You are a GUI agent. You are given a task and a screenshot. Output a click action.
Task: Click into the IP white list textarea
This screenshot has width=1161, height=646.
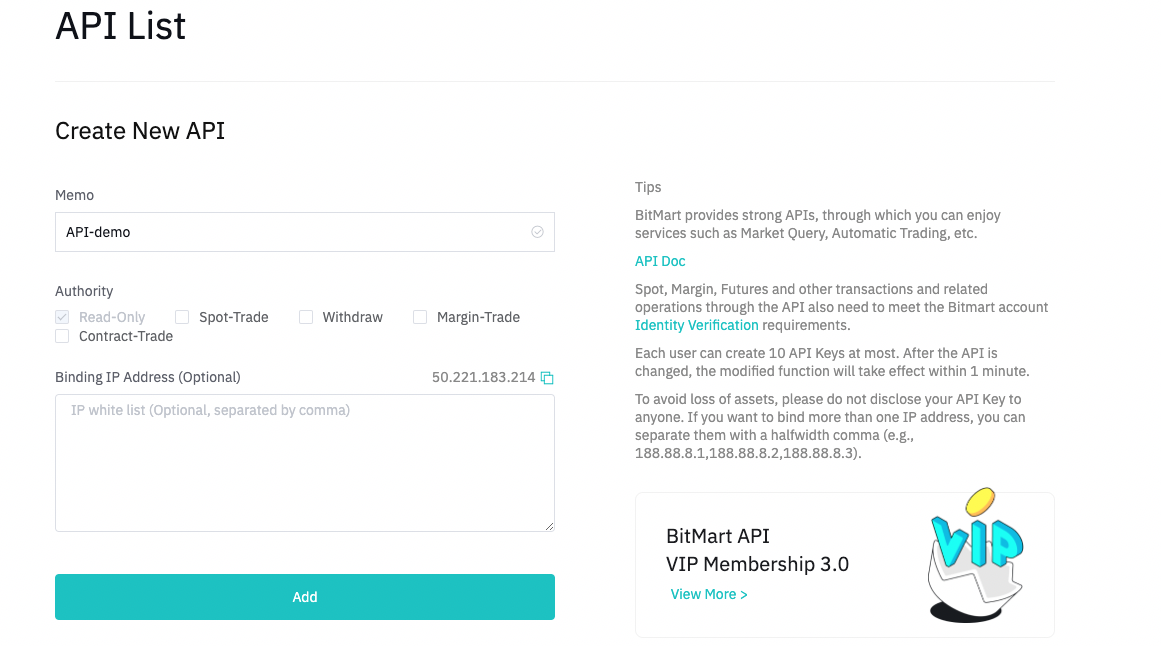pyautogui.click(x=304, y=462)
